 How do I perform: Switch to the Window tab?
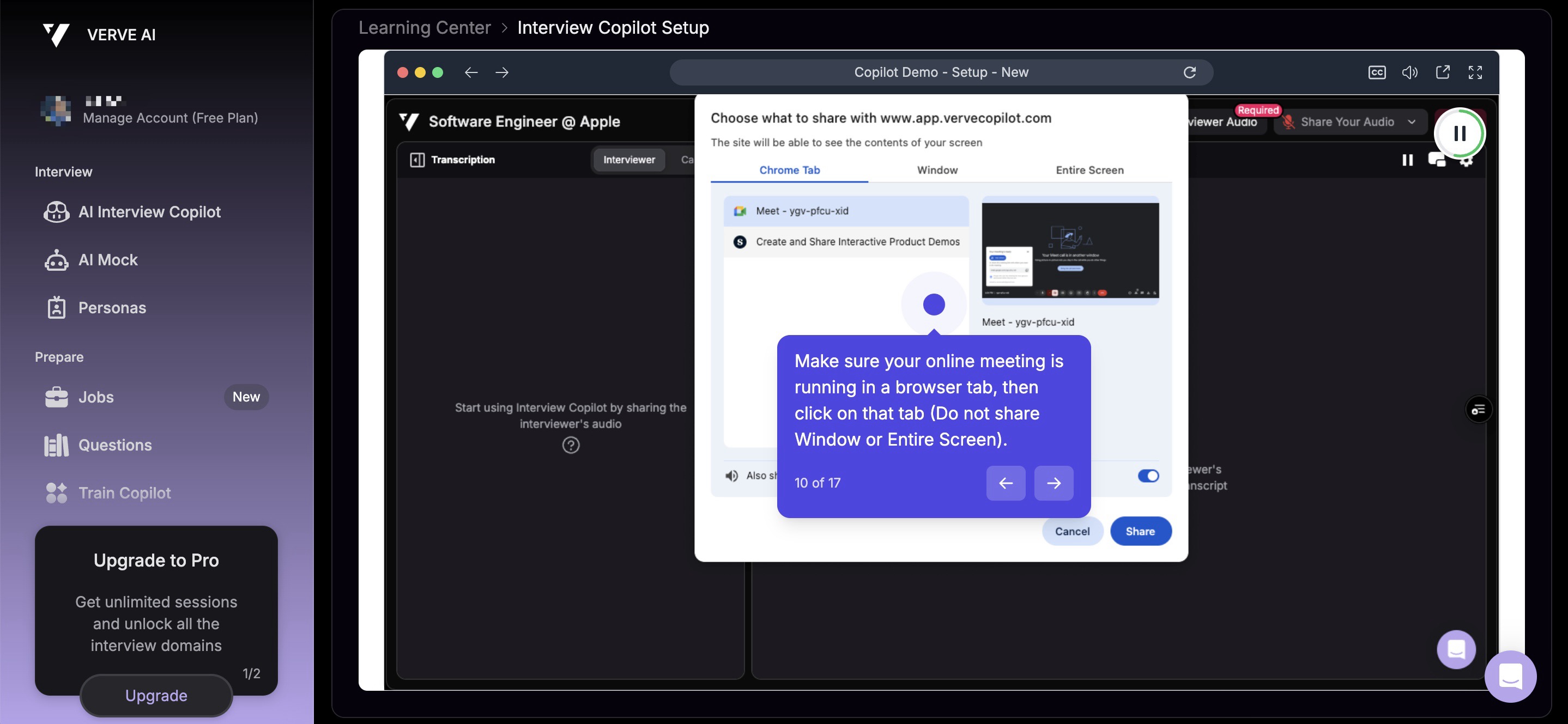tap(937, 171)
